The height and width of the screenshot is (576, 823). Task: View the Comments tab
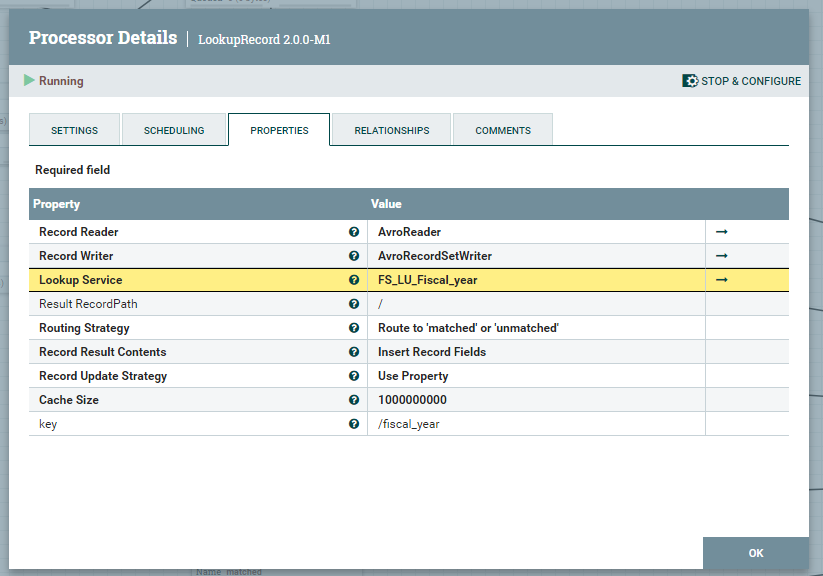[x=502, y=129]
